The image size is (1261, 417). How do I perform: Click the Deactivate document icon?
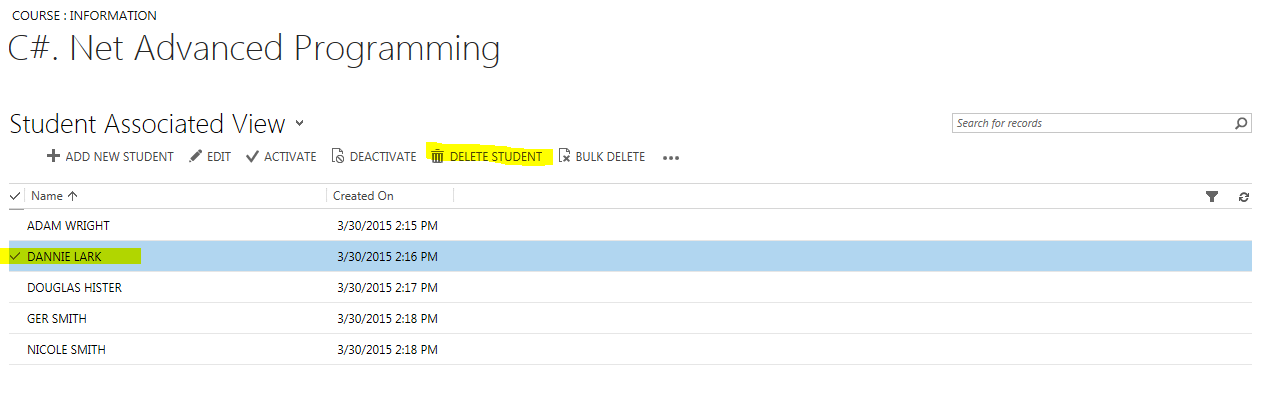point(338,157)
